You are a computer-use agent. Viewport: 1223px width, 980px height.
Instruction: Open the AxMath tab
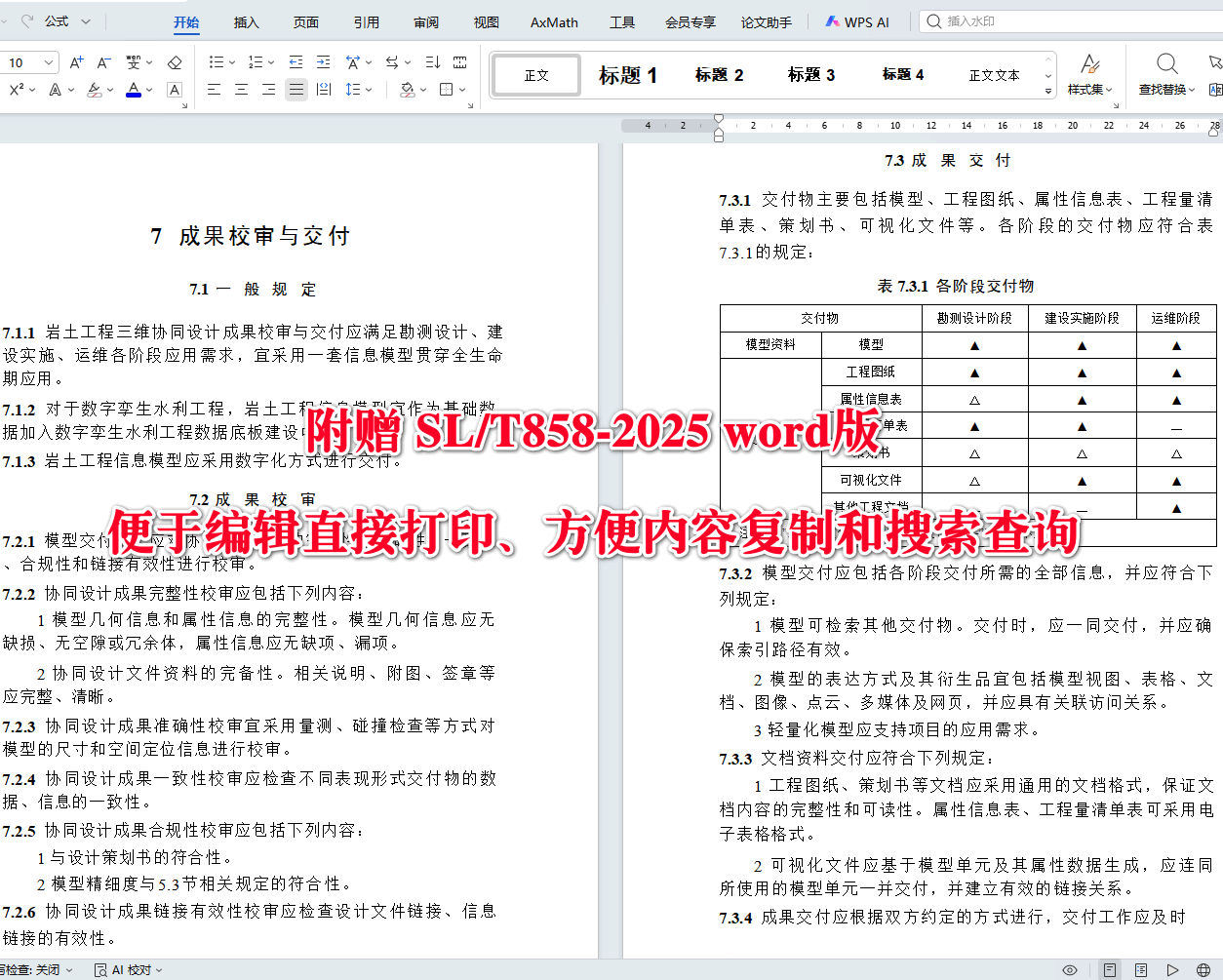tap(554, 22)
